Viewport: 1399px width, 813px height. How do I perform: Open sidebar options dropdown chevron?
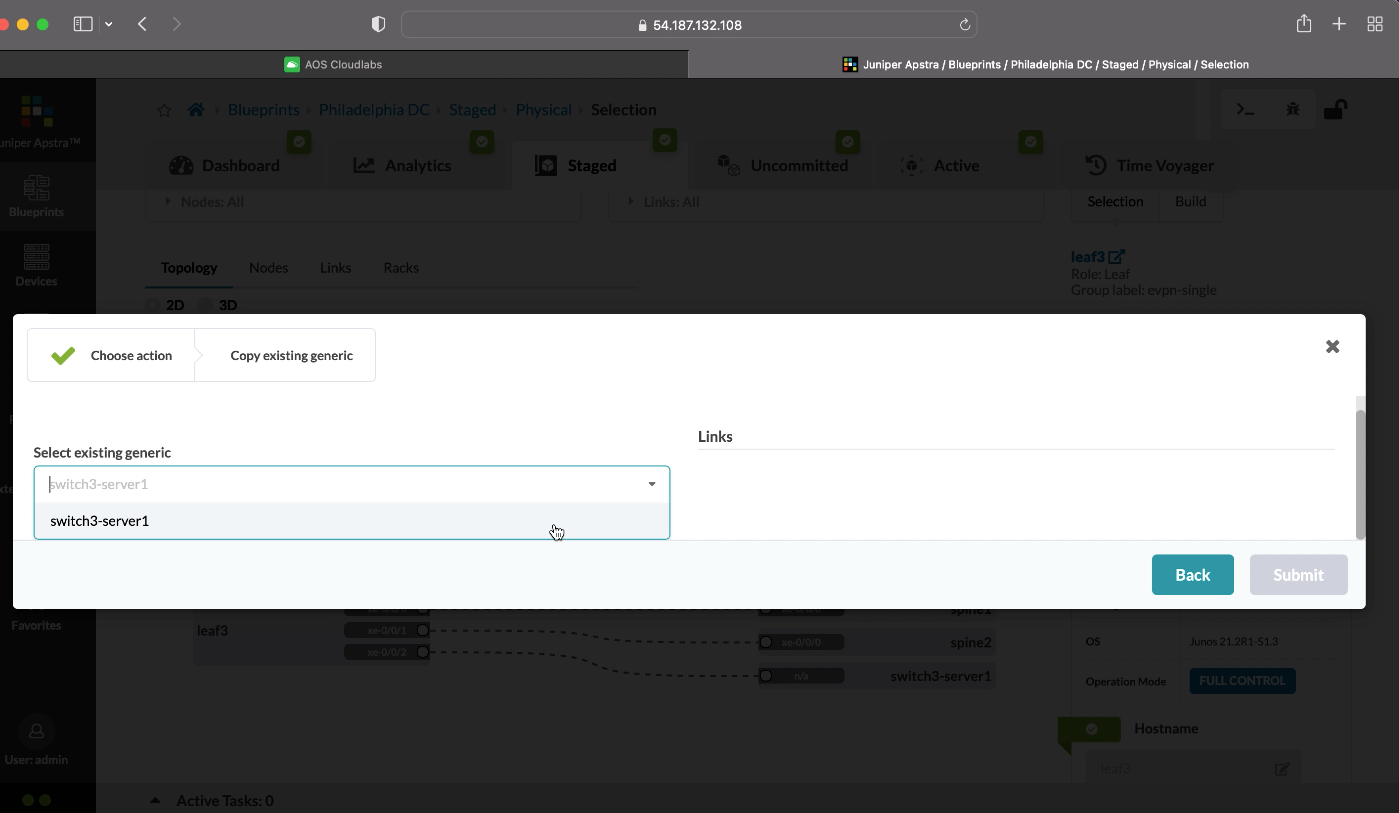(108, 24)
